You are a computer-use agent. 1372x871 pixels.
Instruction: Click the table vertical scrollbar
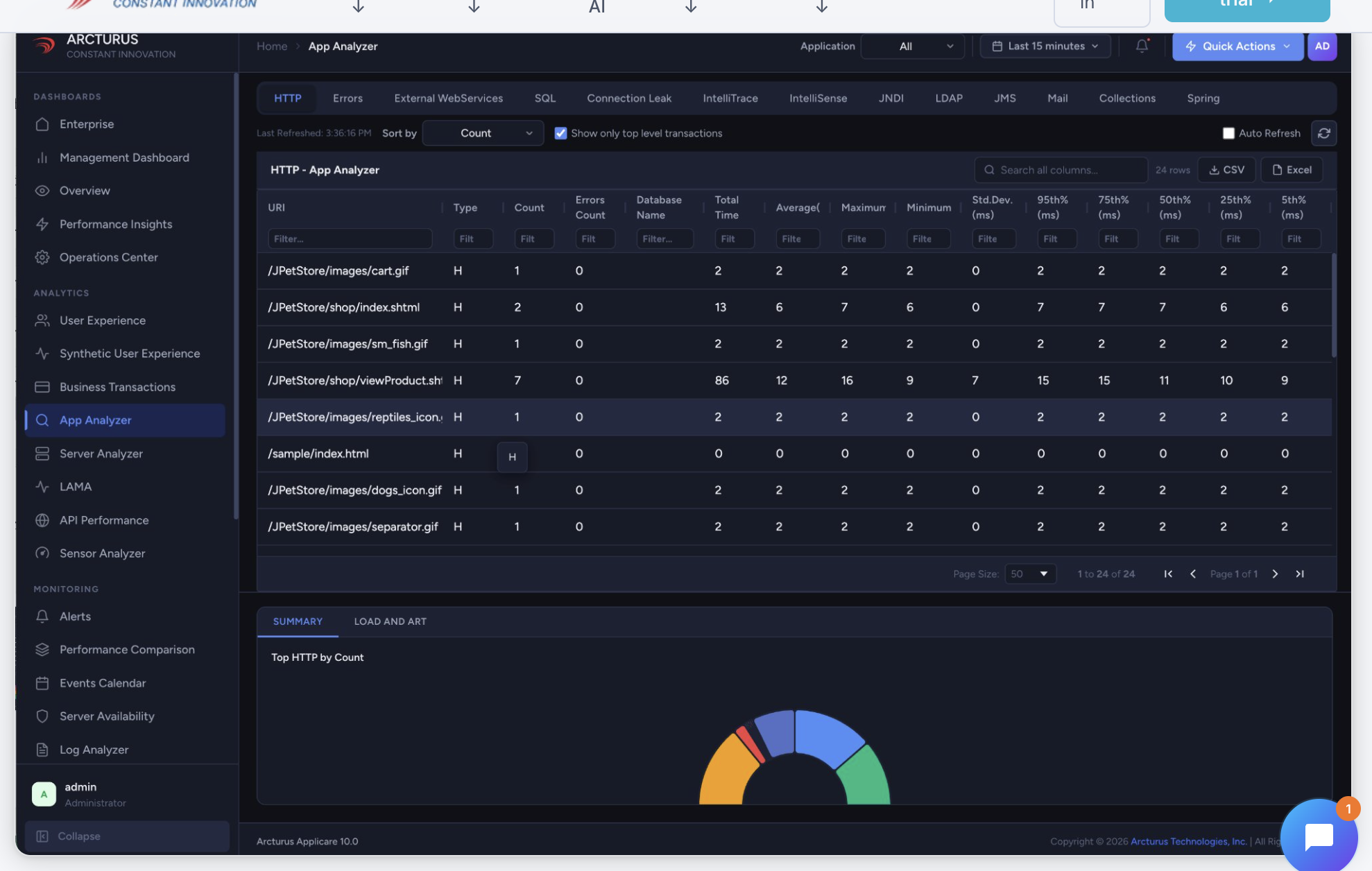click(x=1334, y=305)
